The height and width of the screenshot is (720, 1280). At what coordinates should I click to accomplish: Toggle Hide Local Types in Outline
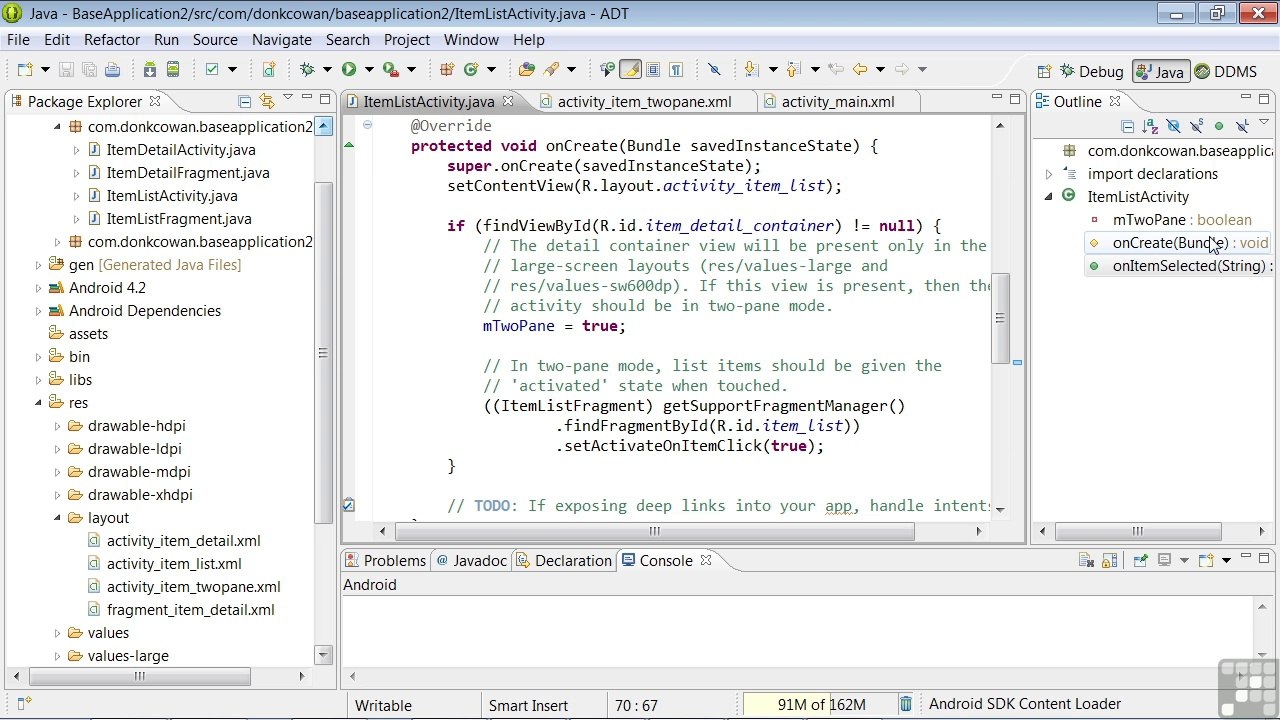point(1241,126)
